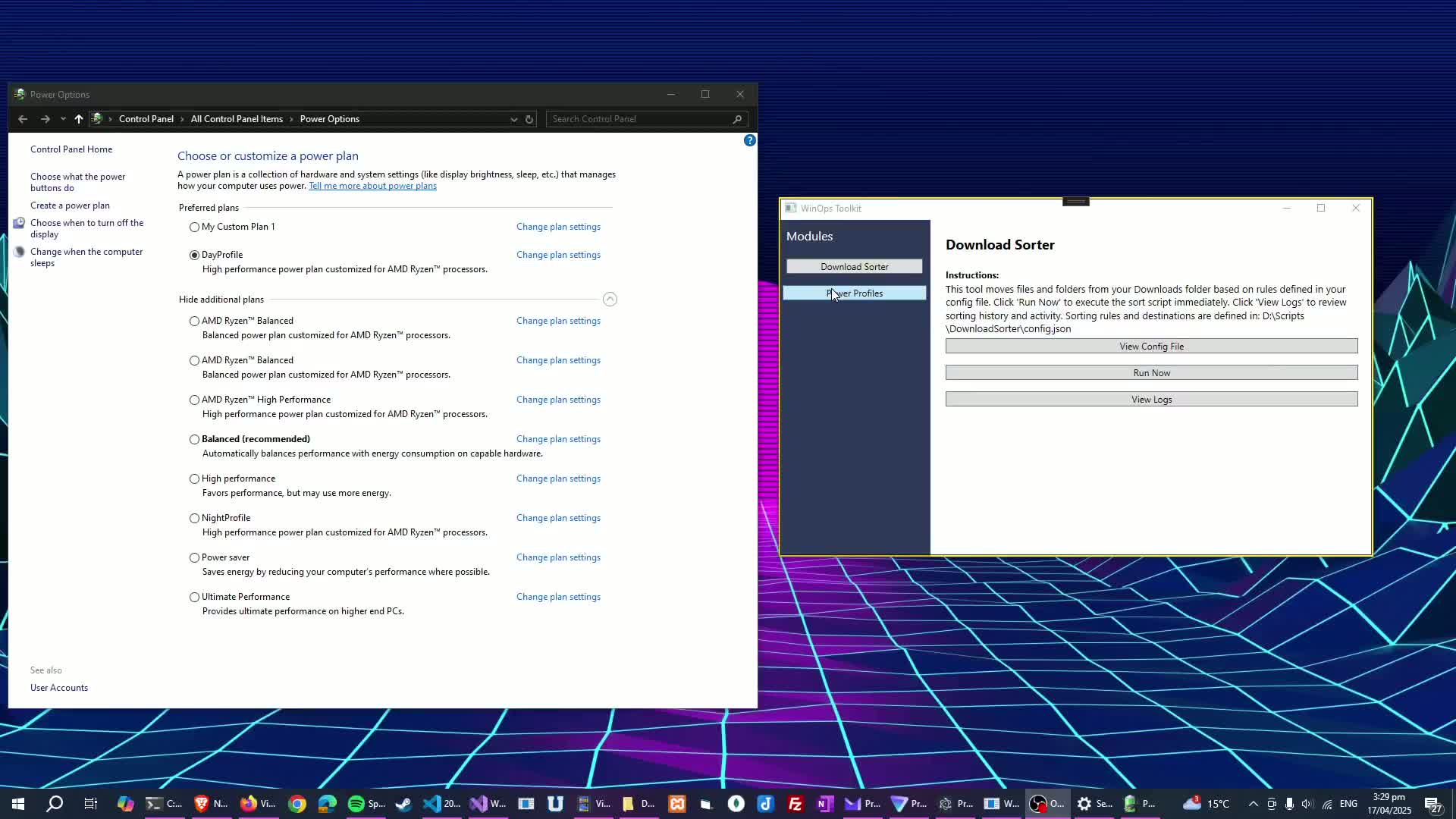Refresh the Control Panel address bar
Viewport: 1456px width, 819px height.
point(529,119)
